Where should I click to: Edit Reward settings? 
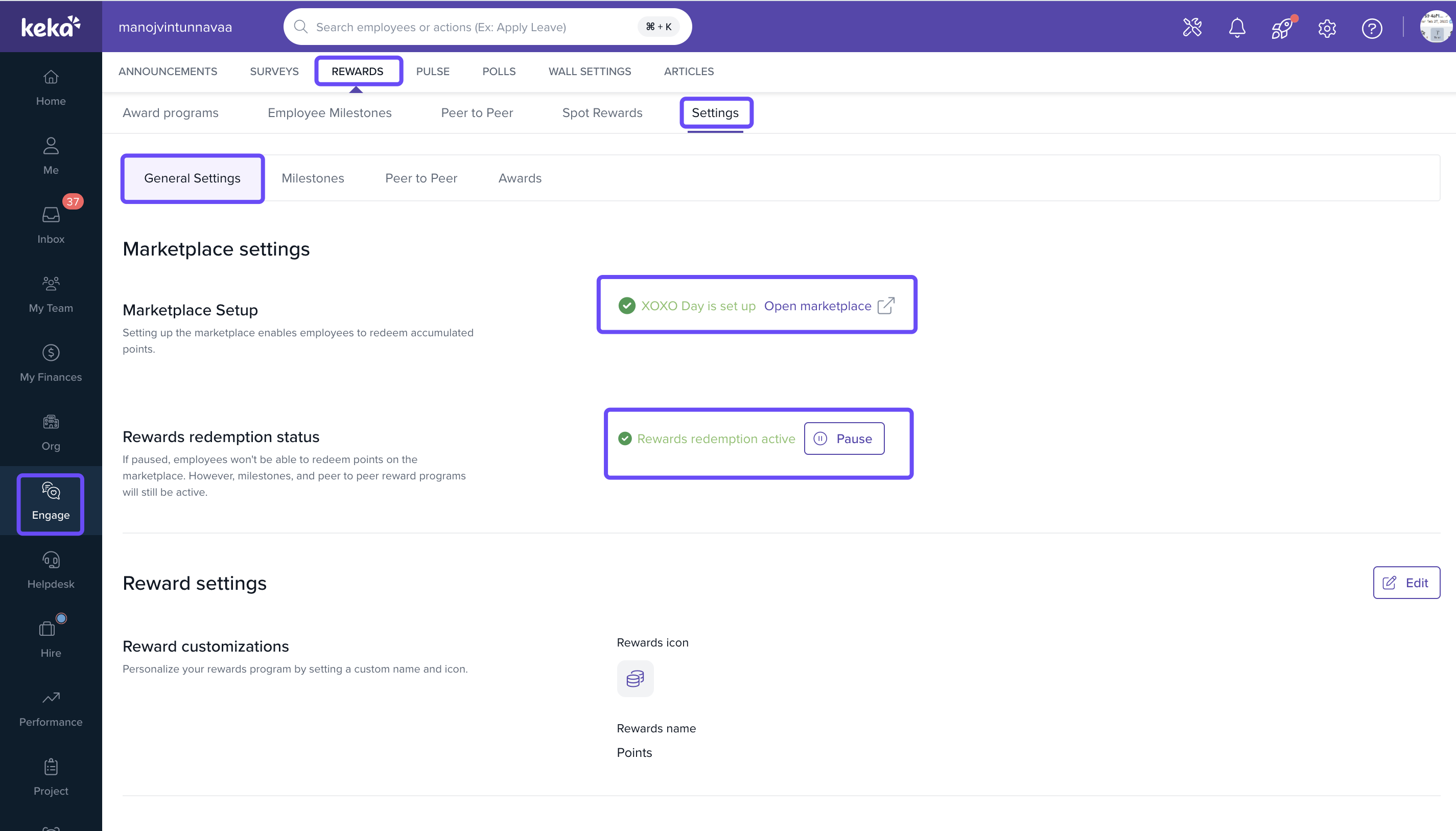tap(1406, 582)
